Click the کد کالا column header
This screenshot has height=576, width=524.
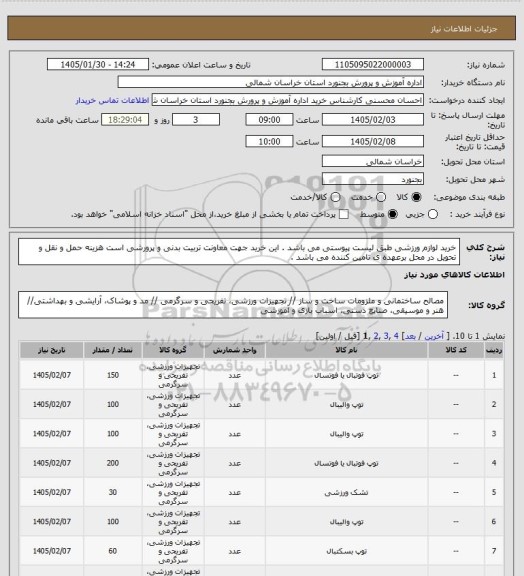click(x=456, y=350)
